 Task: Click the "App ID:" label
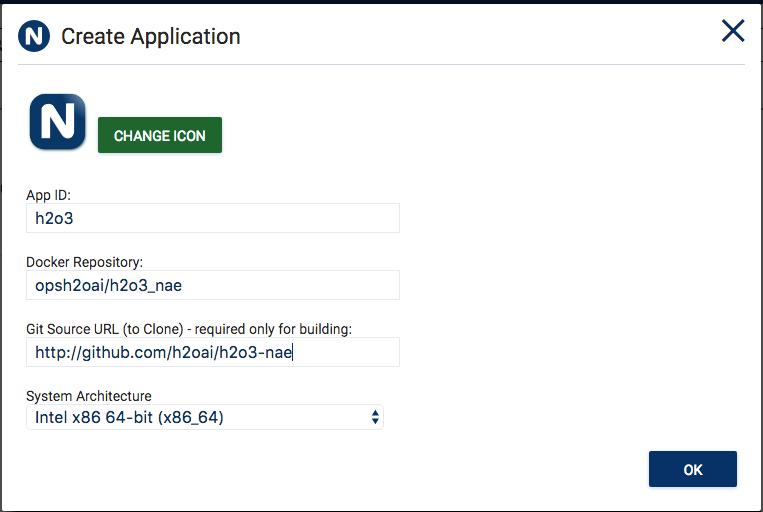[x=48, y=195]
